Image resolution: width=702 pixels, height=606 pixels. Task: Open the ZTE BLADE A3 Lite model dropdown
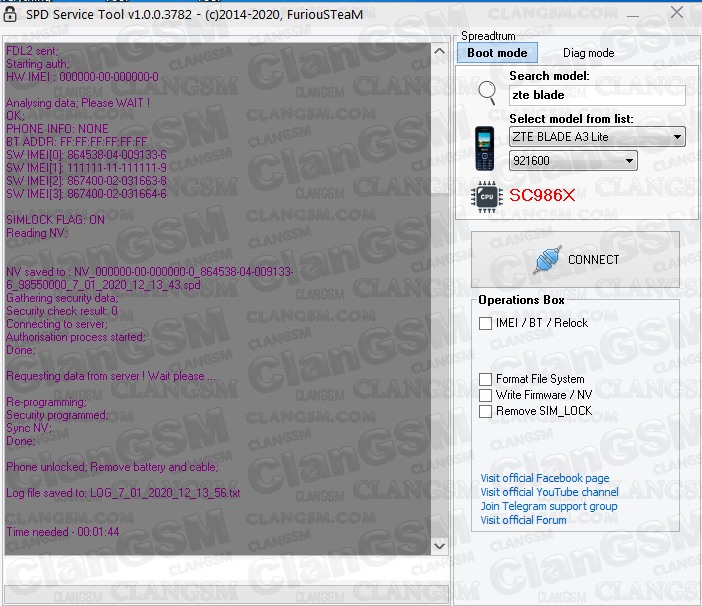pos(597,137)
